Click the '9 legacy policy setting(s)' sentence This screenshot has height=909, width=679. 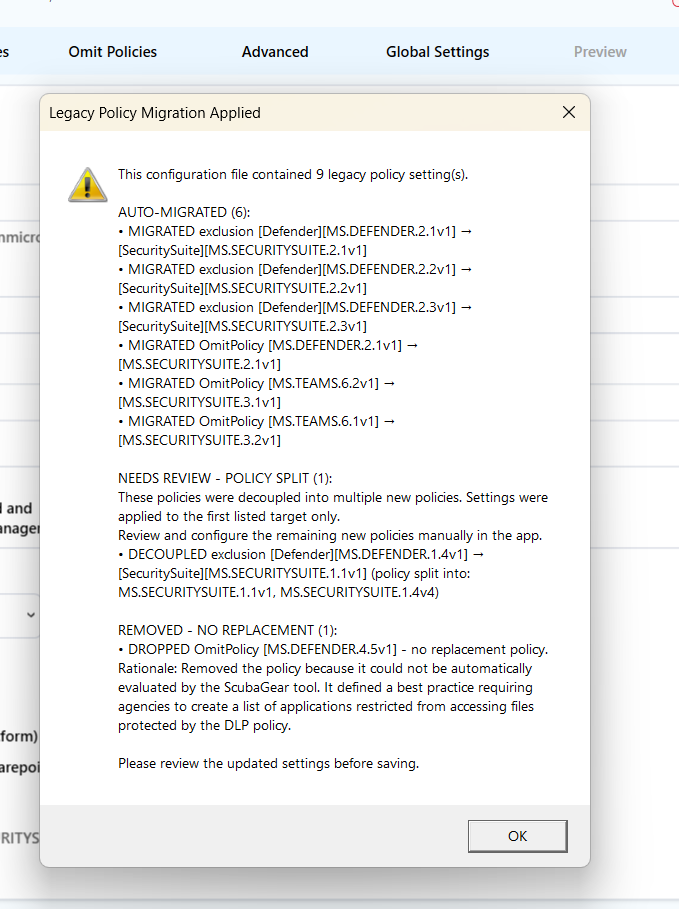click(293, 174)
